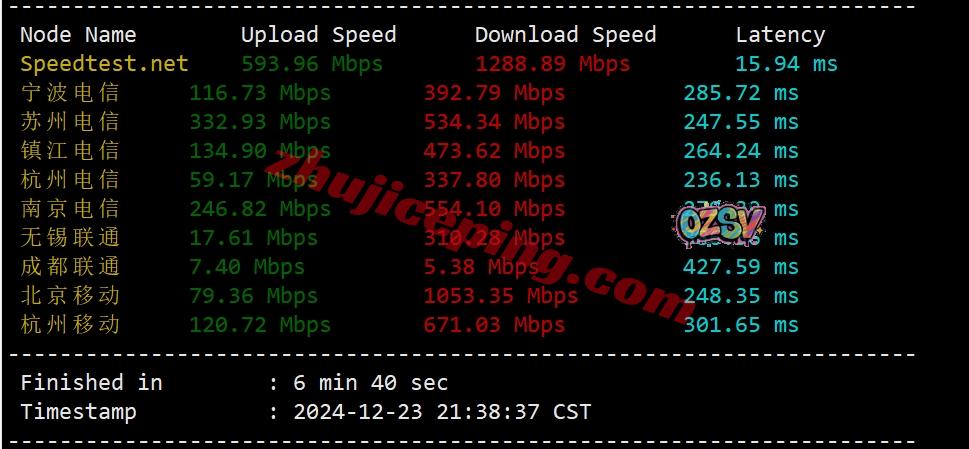Screen dimensions: 969x449
Task: Click the 2024-12-23 21:38:37 CST timestamp
Action: pos(442,412)
